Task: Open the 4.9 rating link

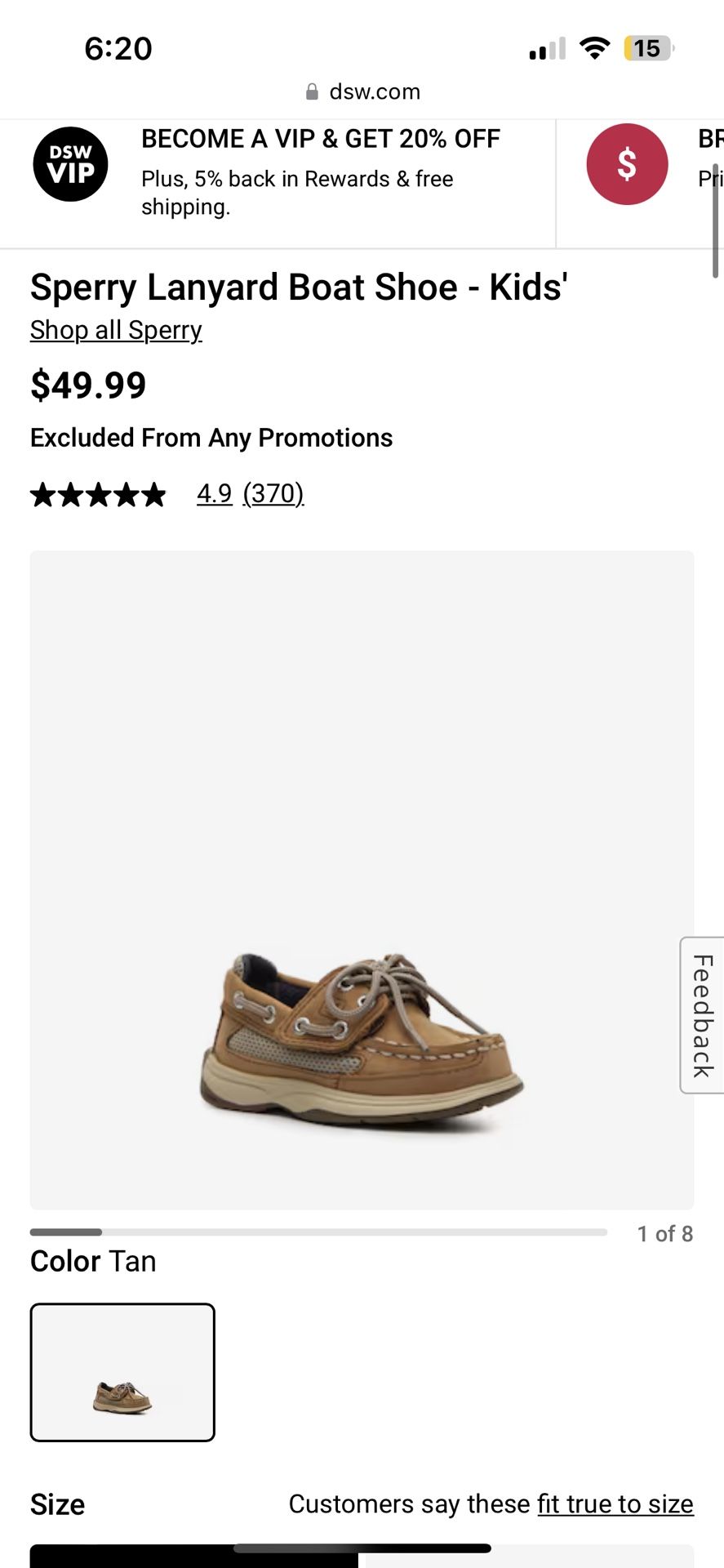Action: coord(214,493)
